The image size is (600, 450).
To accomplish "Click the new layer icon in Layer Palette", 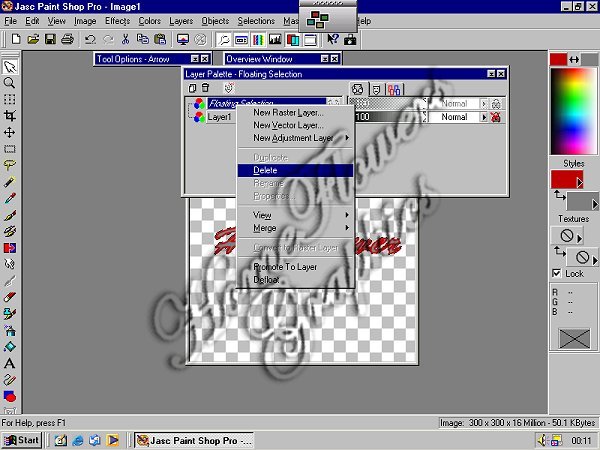I will coord(192,88).
